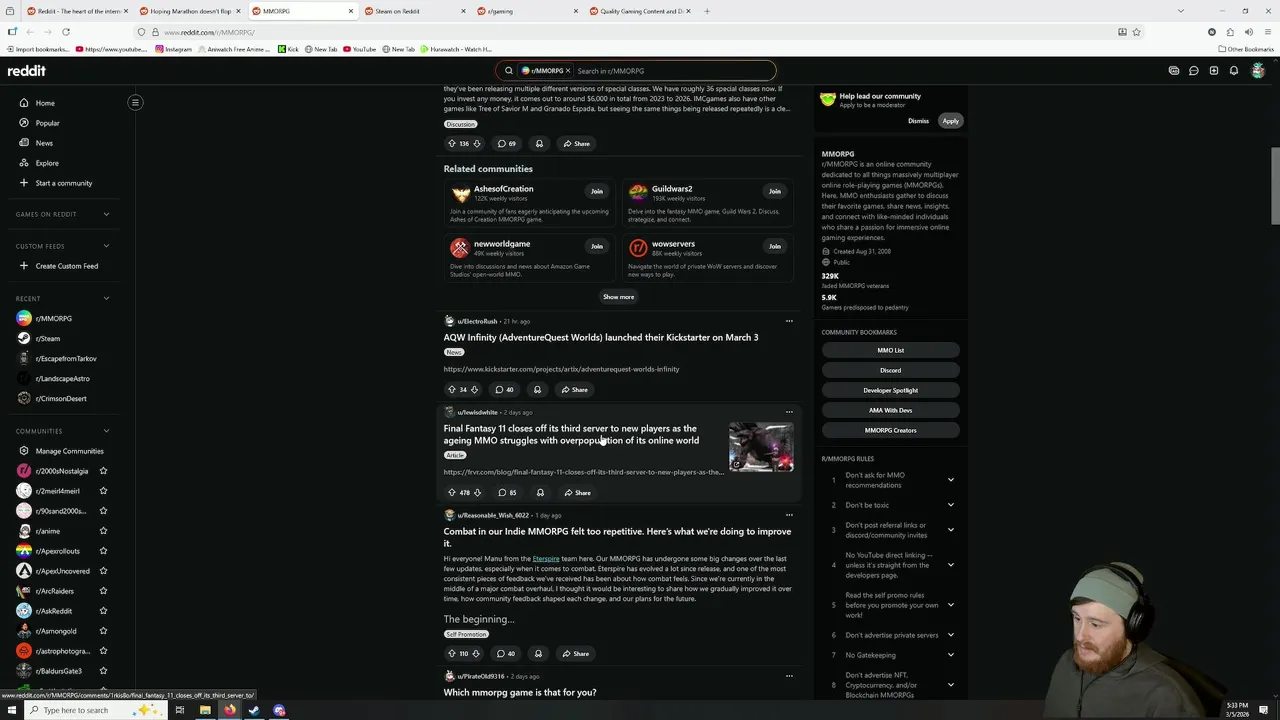Expand rule 1 about MMO recommendations

click(950, 480)
